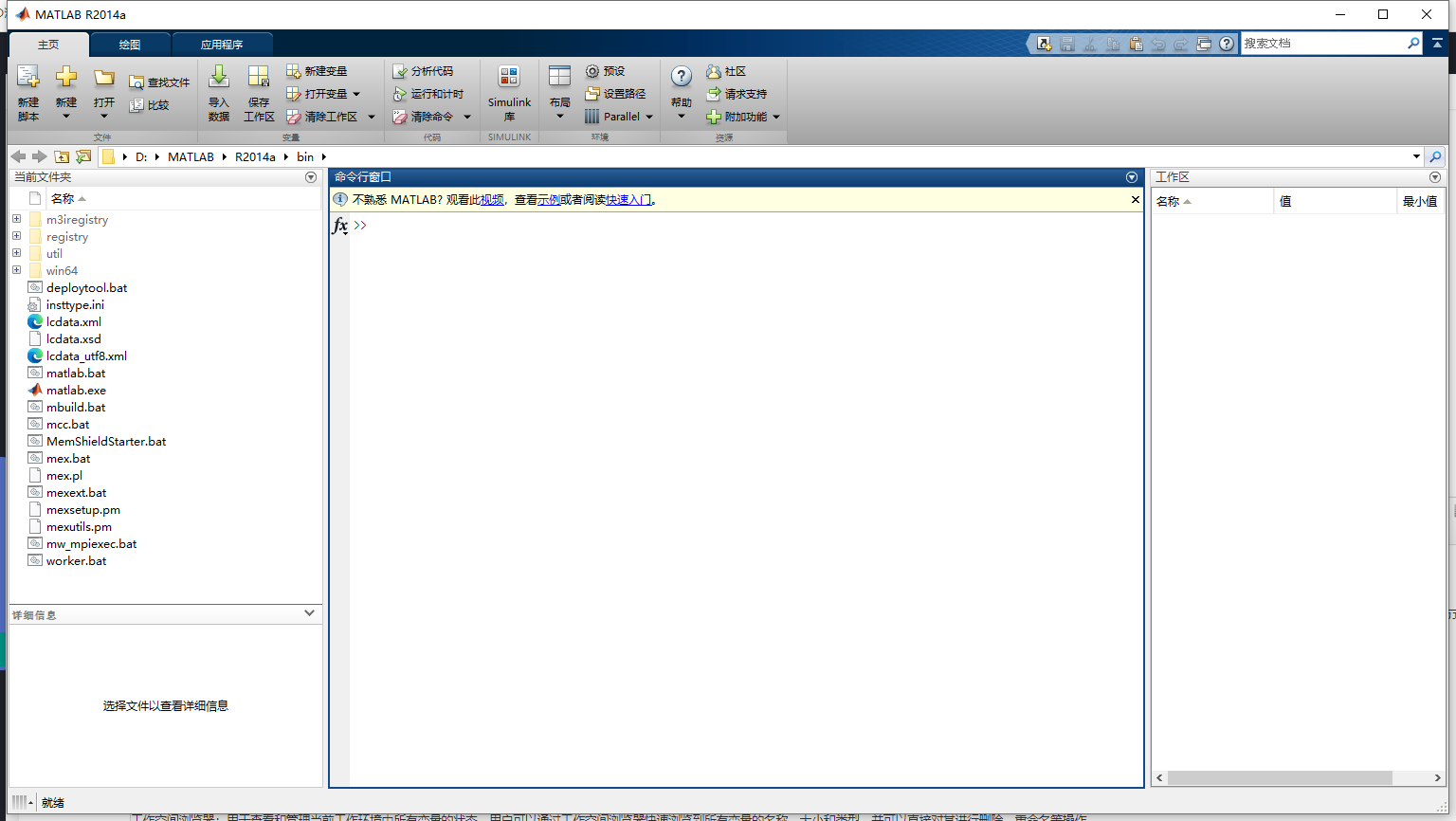1456x821 pixels.
Task: Open the Getting Started (快速入门) link
Action: tap(628, 200)
